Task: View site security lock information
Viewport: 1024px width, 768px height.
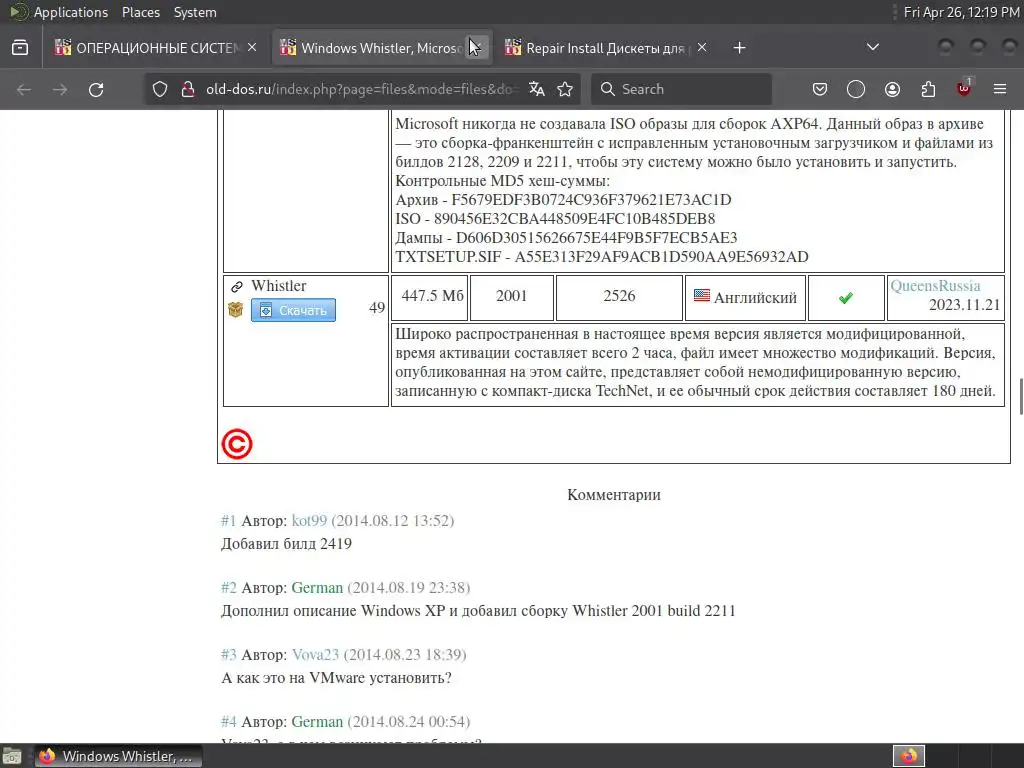Action: coord(188,89)
